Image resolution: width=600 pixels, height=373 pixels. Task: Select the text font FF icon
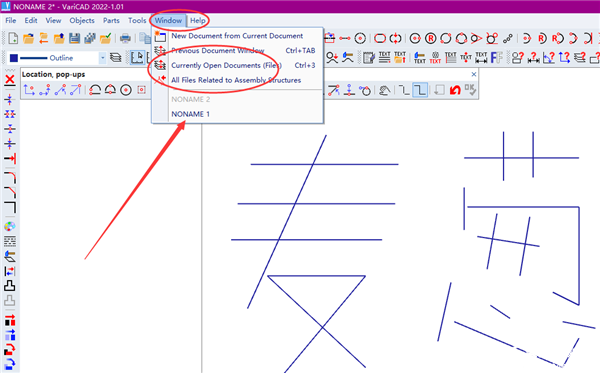point(496,58)
